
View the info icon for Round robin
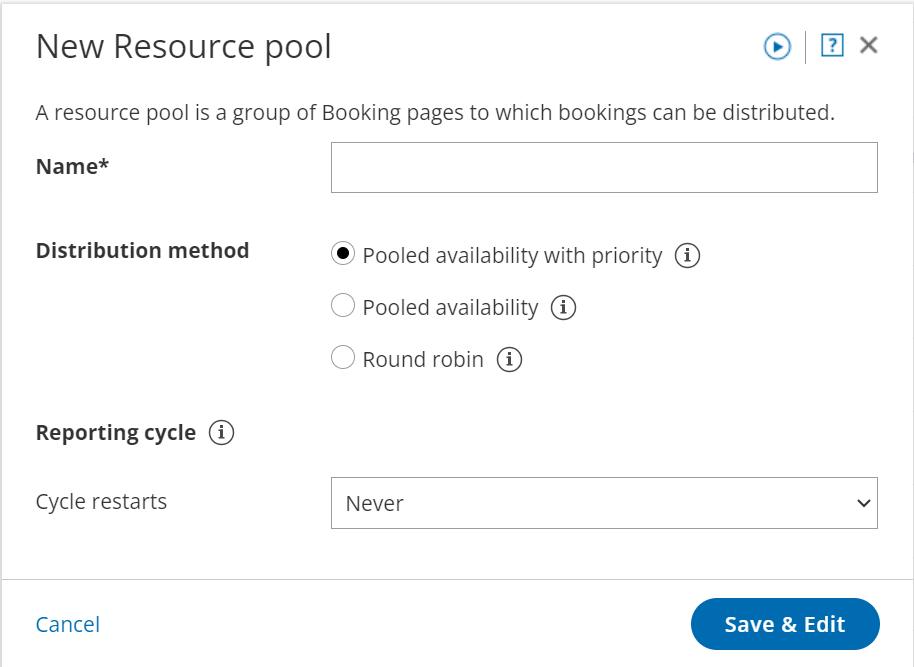click(510, 359)
